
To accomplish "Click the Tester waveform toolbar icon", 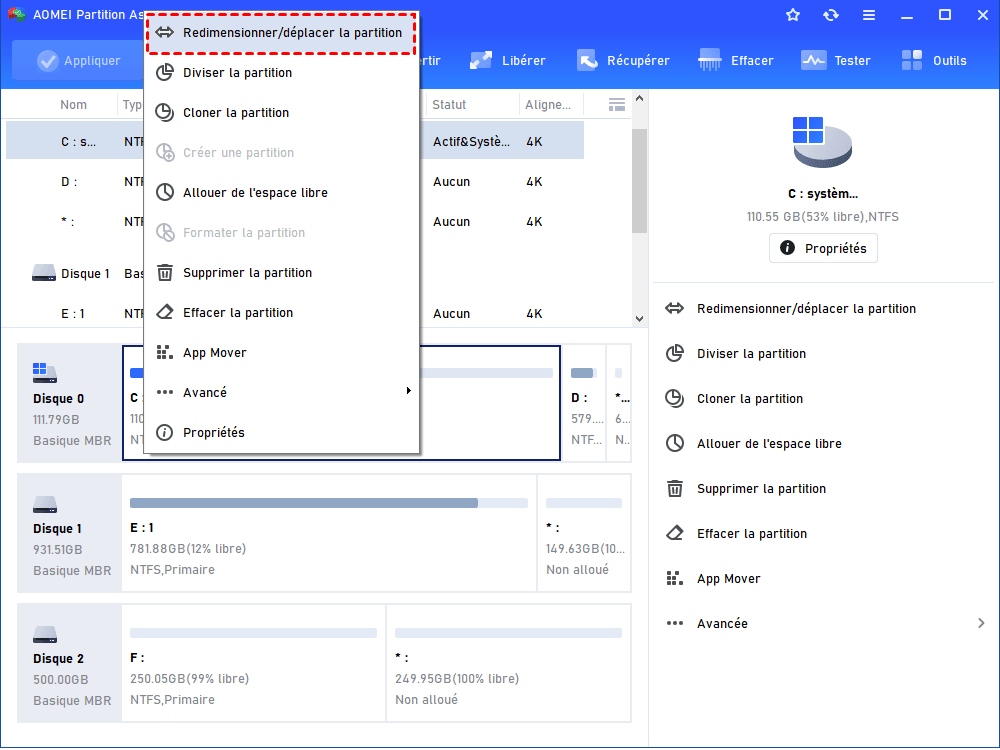I will pos(813,61).
